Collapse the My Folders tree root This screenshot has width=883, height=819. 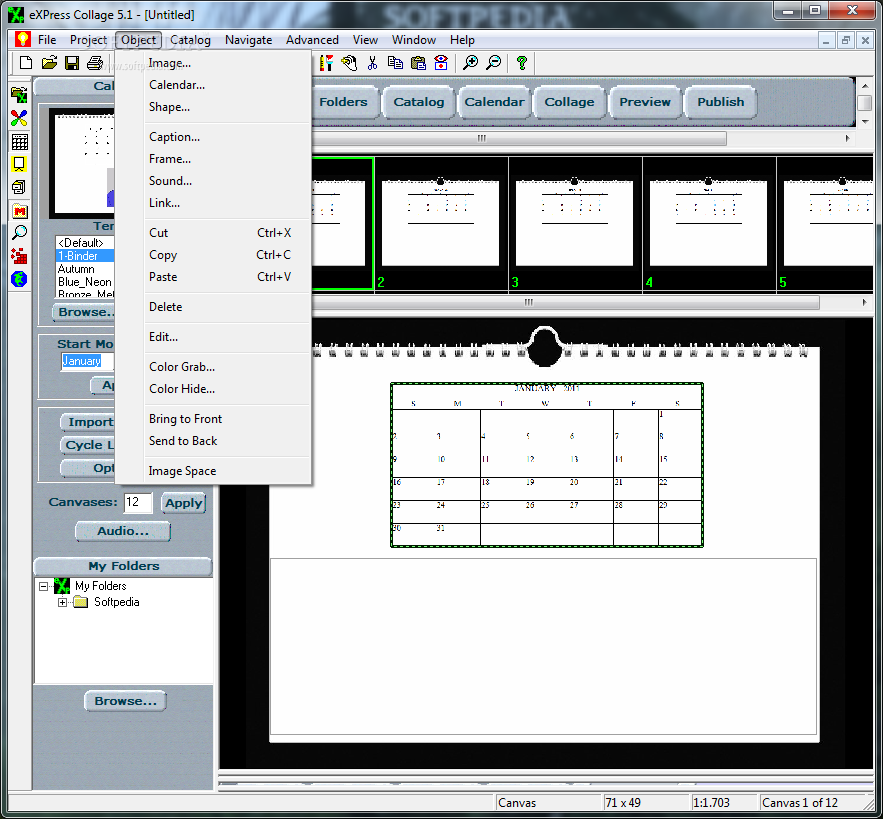point(43,586)
